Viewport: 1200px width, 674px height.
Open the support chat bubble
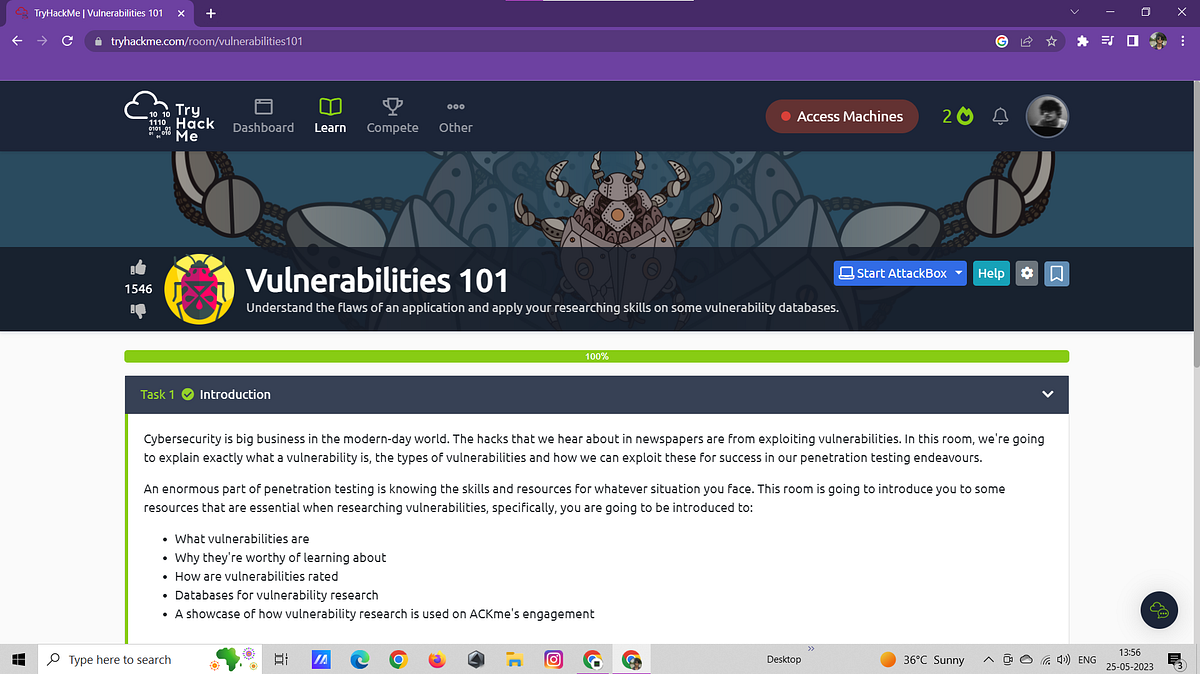(x=1158, y=610)
